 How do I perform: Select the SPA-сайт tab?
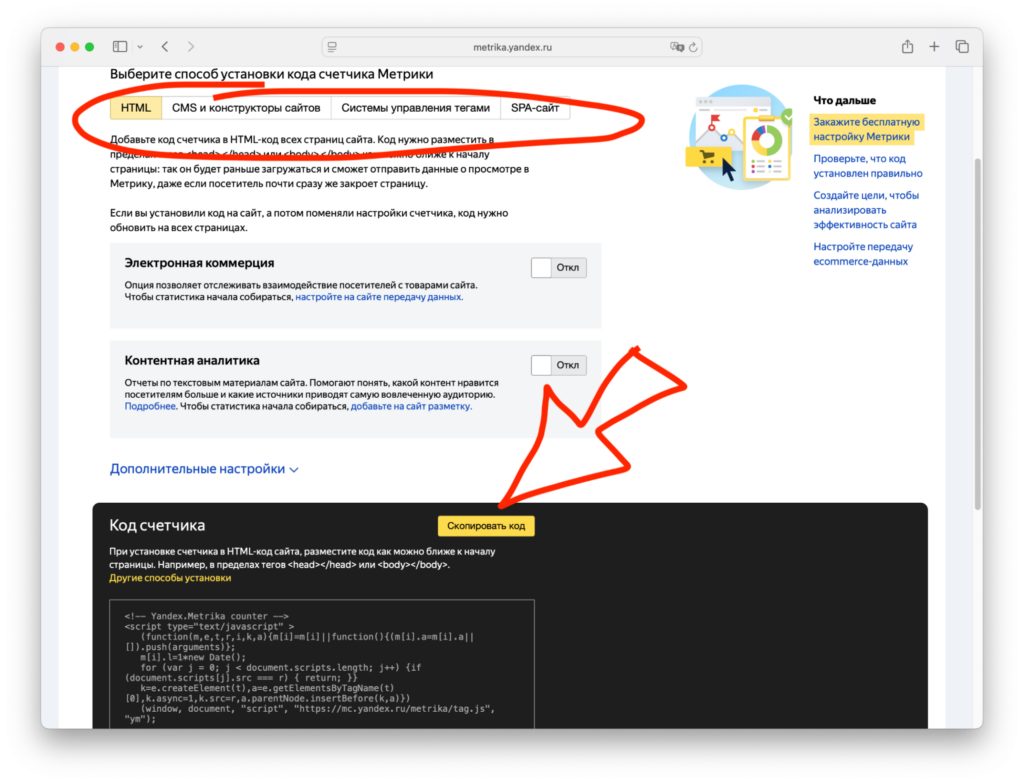click(535, 108)
